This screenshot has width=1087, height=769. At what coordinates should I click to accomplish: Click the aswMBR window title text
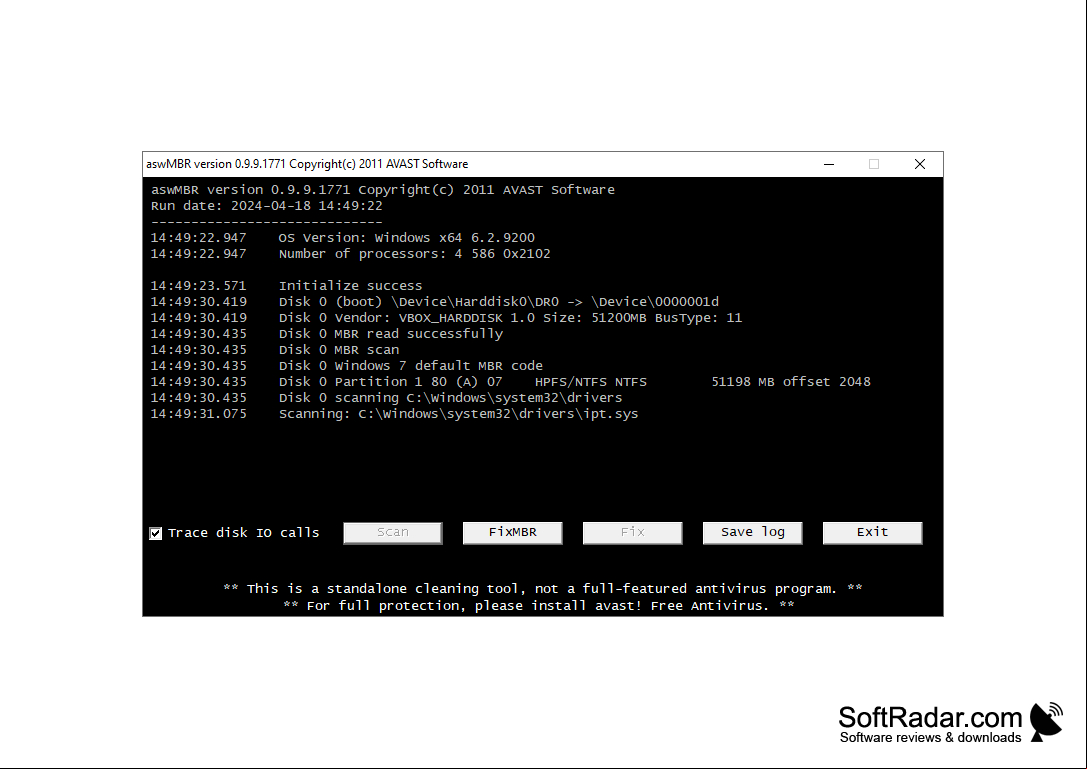click(x=307, y=164)
